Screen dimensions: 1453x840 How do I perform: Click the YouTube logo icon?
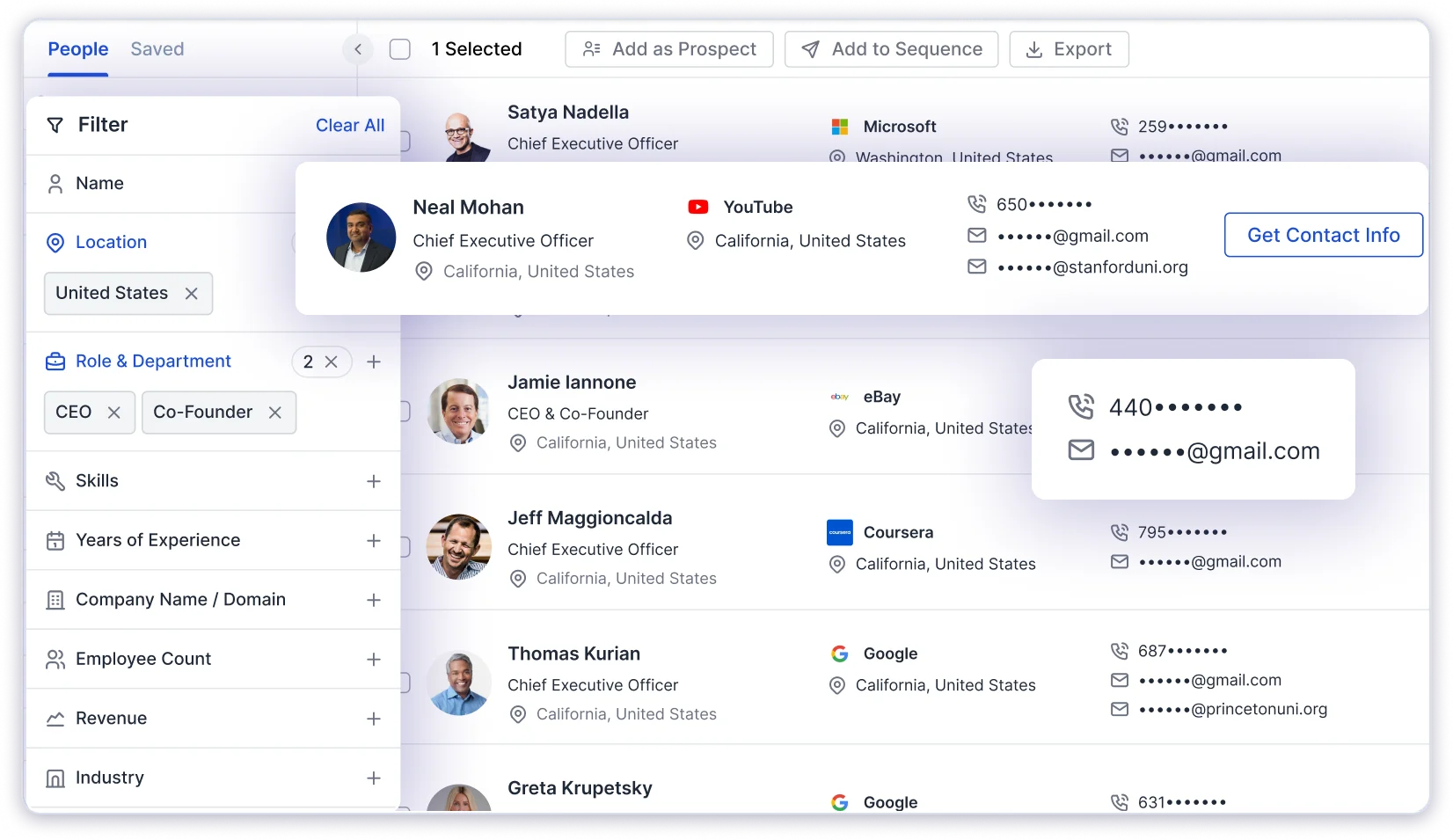698,207
